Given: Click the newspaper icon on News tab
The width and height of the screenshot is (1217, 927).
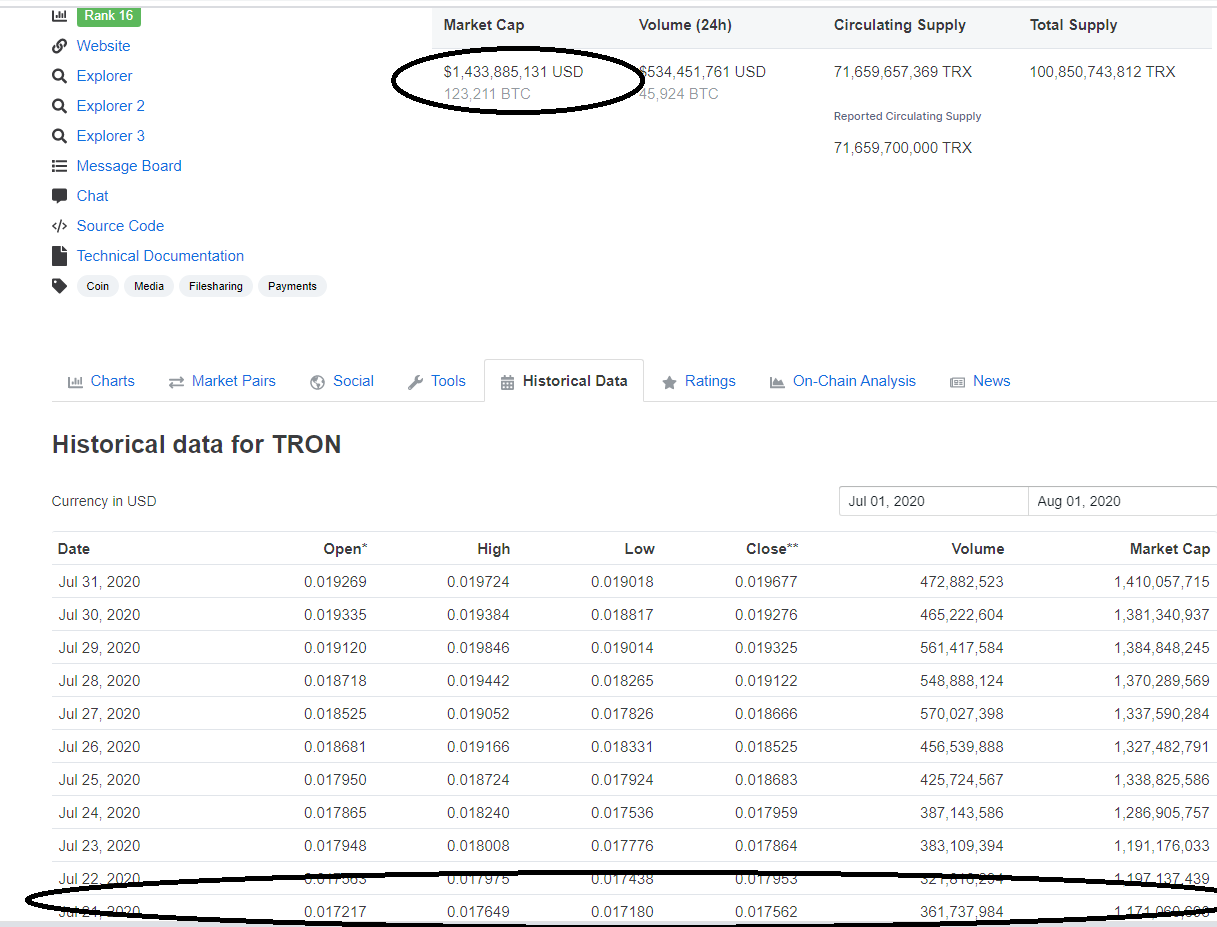Looking at the screenshot, I should [957, 382].
